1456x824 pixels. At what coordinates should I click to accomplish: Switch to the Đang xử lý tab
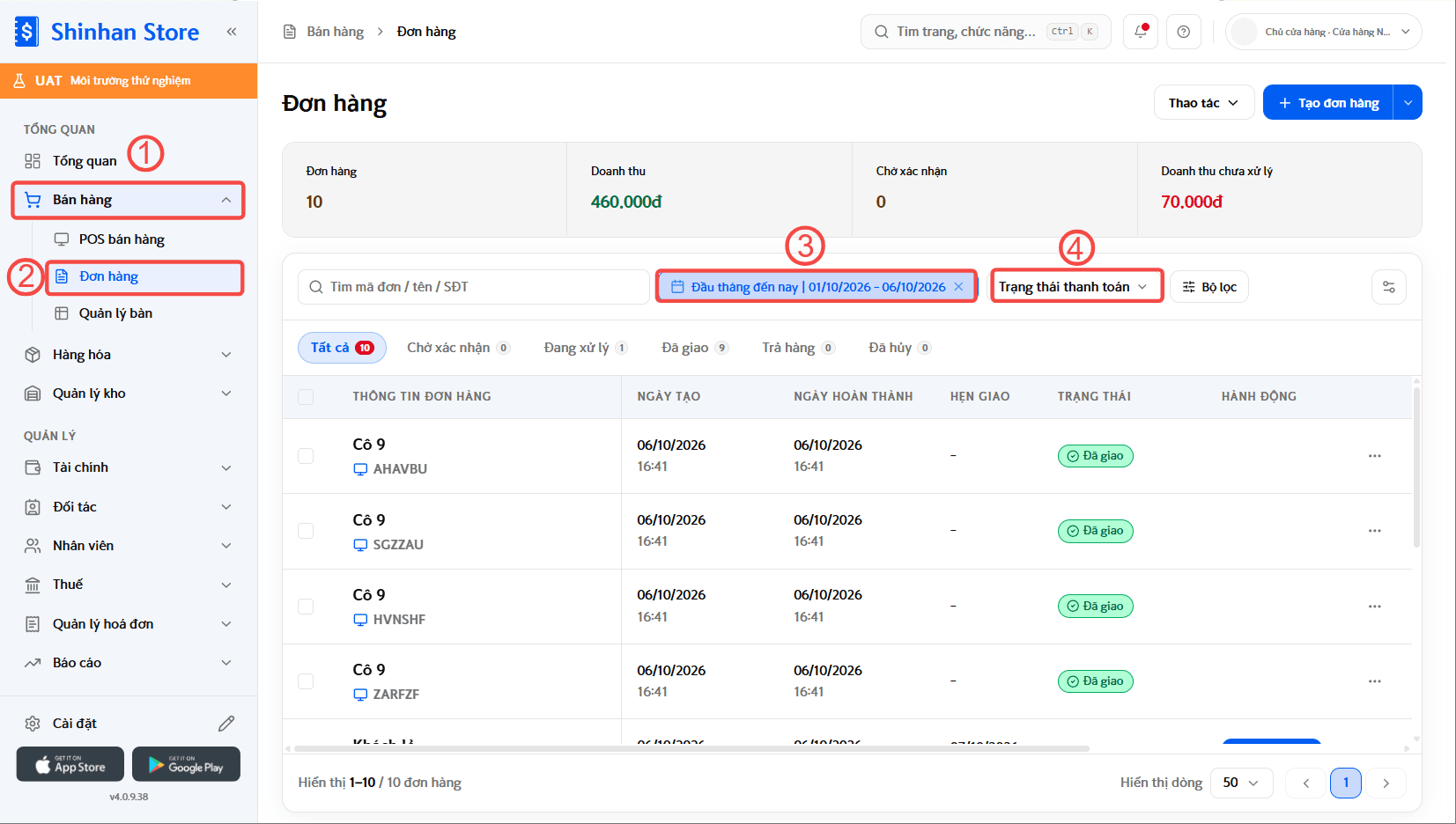(x=586, y=348)
